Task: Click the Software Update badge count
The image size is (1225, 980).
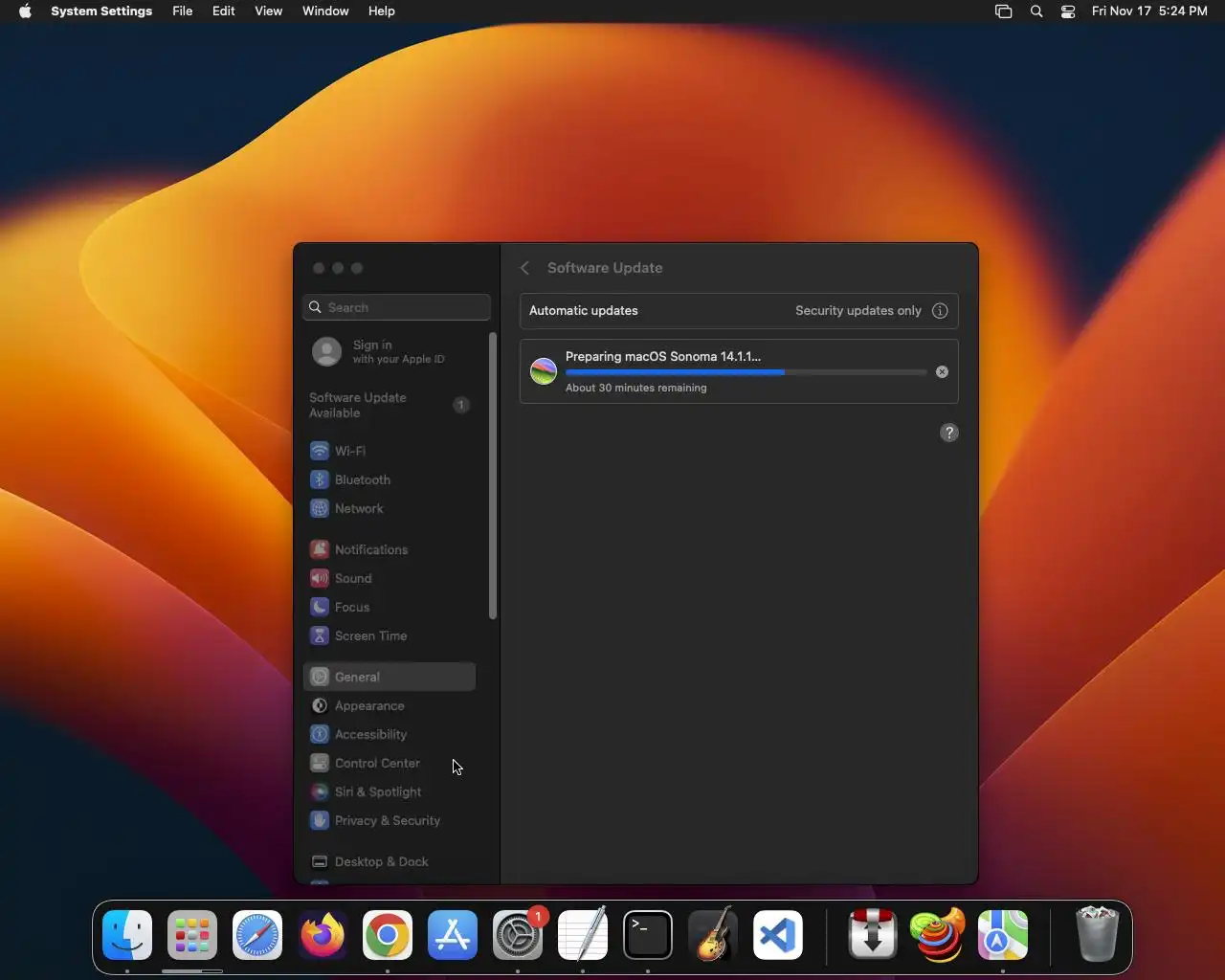Action: point(461,405)
